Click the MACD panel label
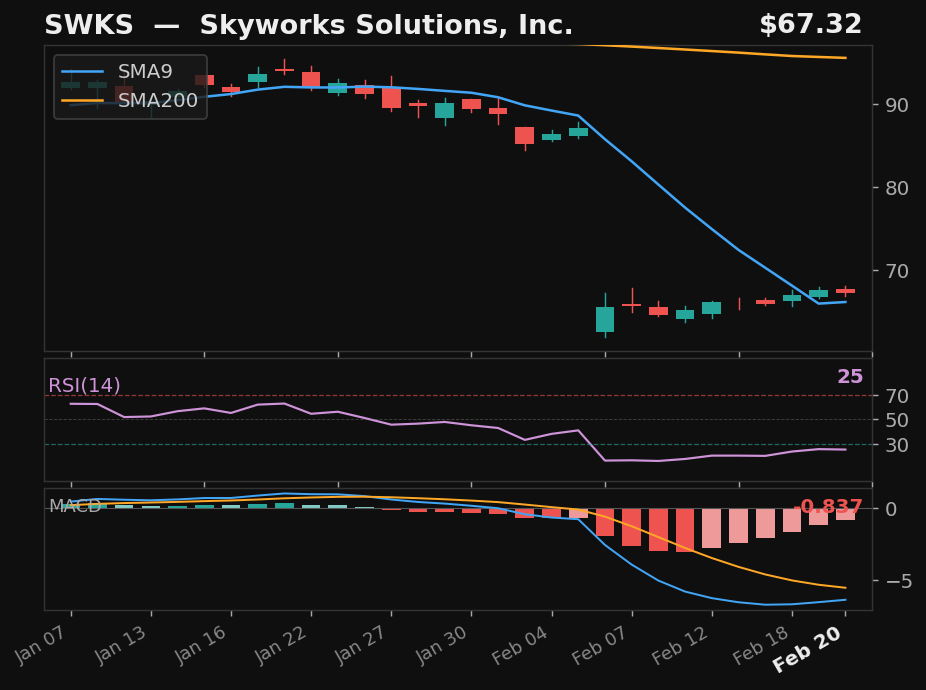This screenshot has height=690, width=926. pyautogui.click(x=75, y=506)
